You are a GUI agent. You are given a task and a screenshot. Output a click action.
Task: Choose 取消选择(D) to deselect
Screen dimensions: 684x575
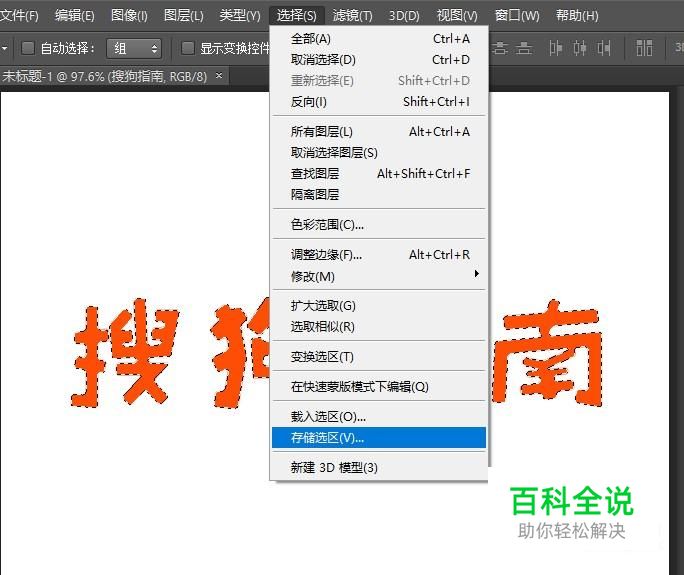coord(379,60)
